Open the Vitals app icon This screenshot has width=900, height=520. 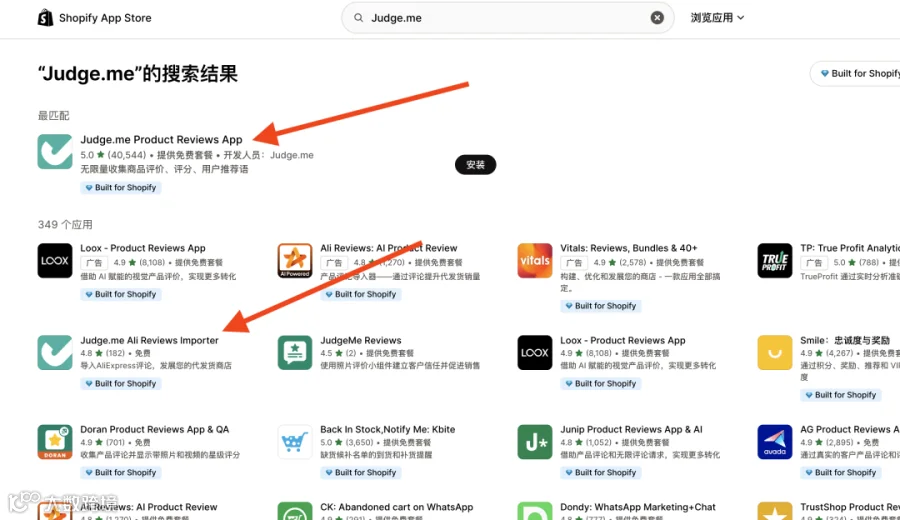[534, 261]
